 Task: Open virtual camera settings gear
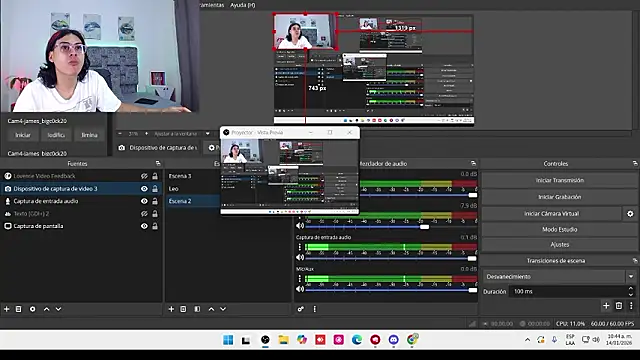pos(630,213)
